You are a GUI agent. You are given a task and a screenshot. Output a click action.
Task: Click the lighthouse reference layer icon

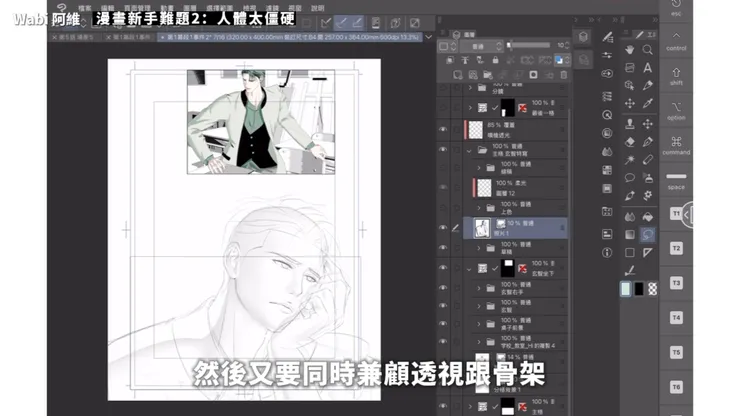pos(465,60)
